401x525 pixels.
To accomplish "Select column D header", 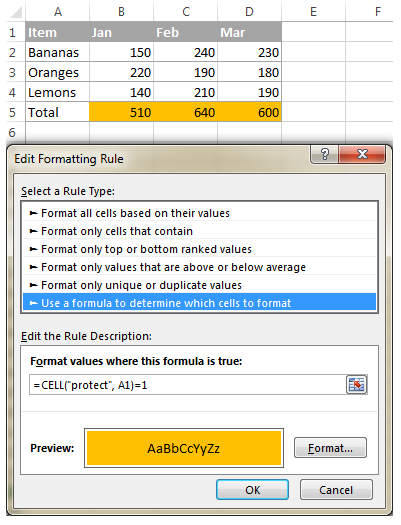I will (249, 12).
